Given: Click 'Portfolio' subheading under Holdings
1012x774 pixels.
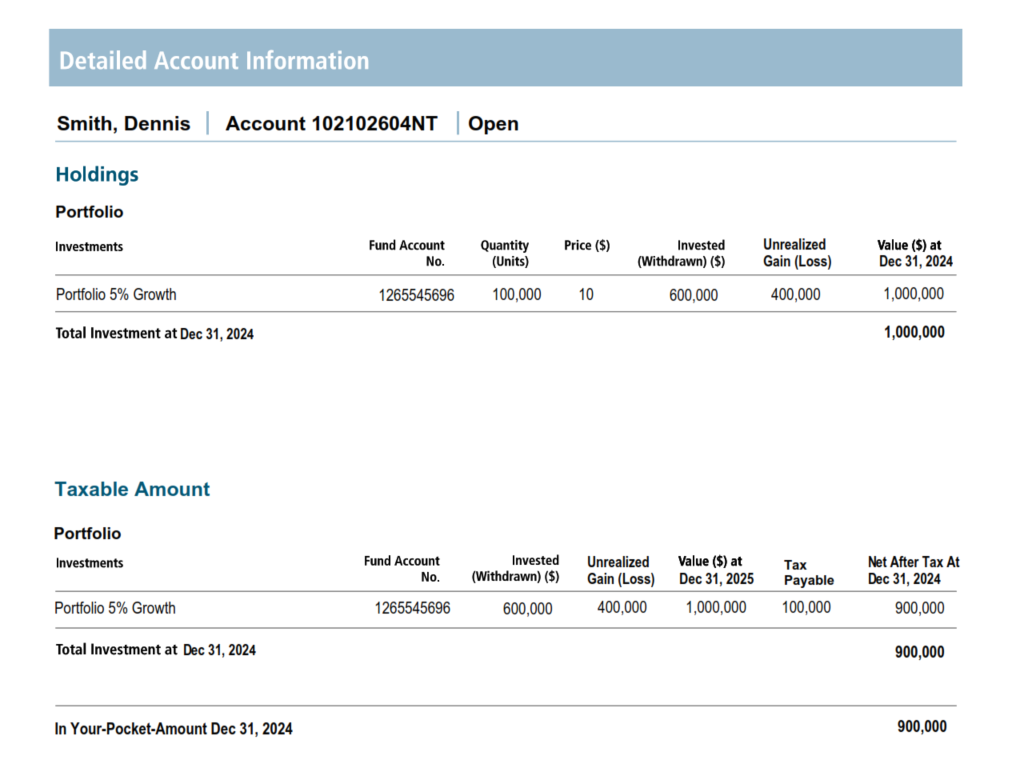Looking at the screenshot, I should [x=89, y=212].
